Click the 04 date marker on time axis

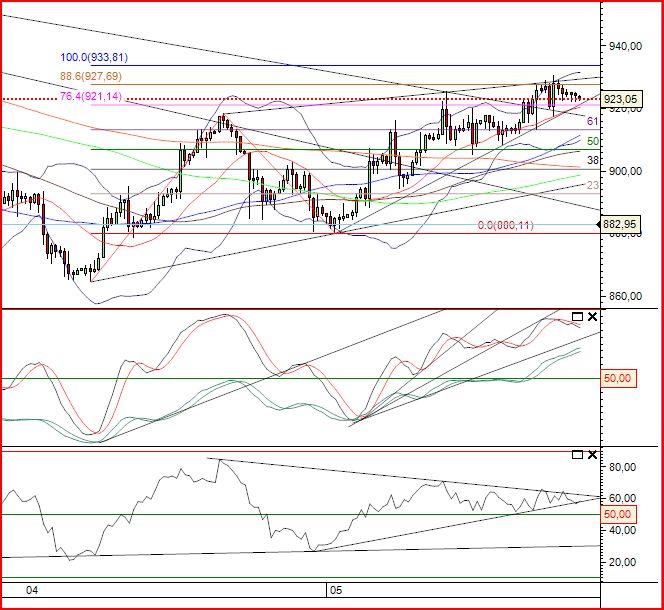32,591
